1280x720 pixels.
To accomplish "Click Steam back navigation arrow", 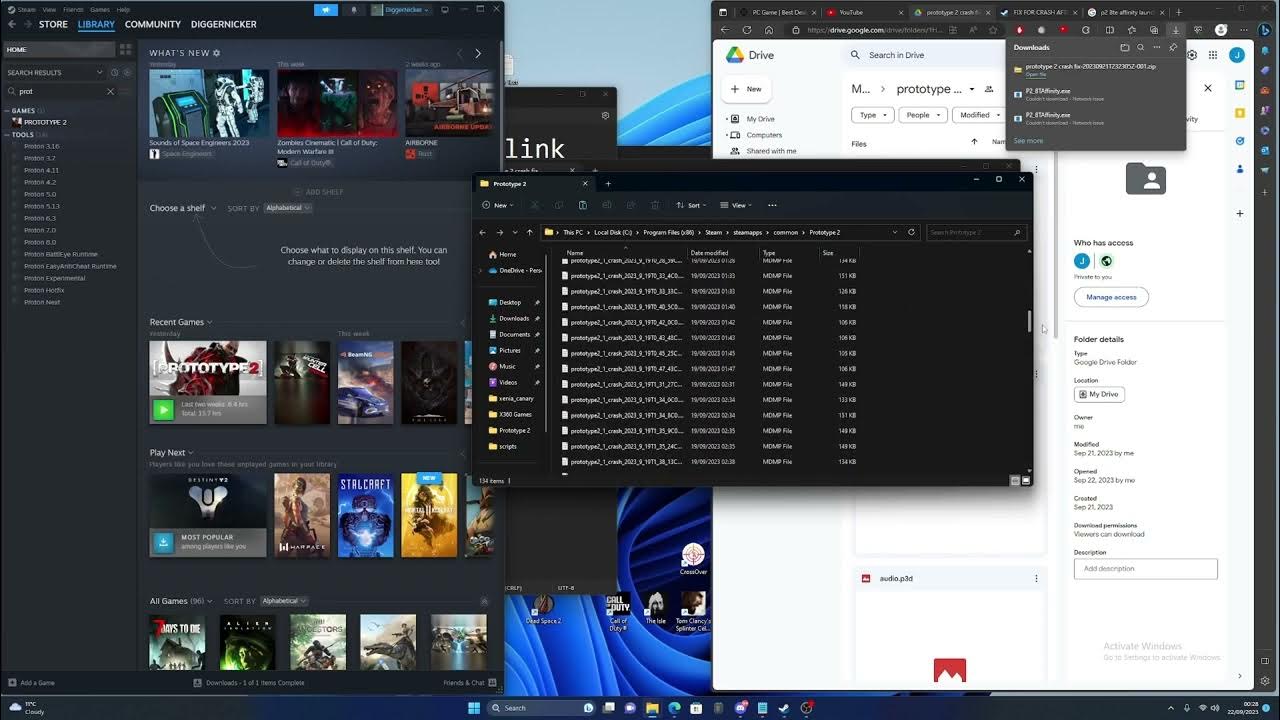I will tap(11, 24).
